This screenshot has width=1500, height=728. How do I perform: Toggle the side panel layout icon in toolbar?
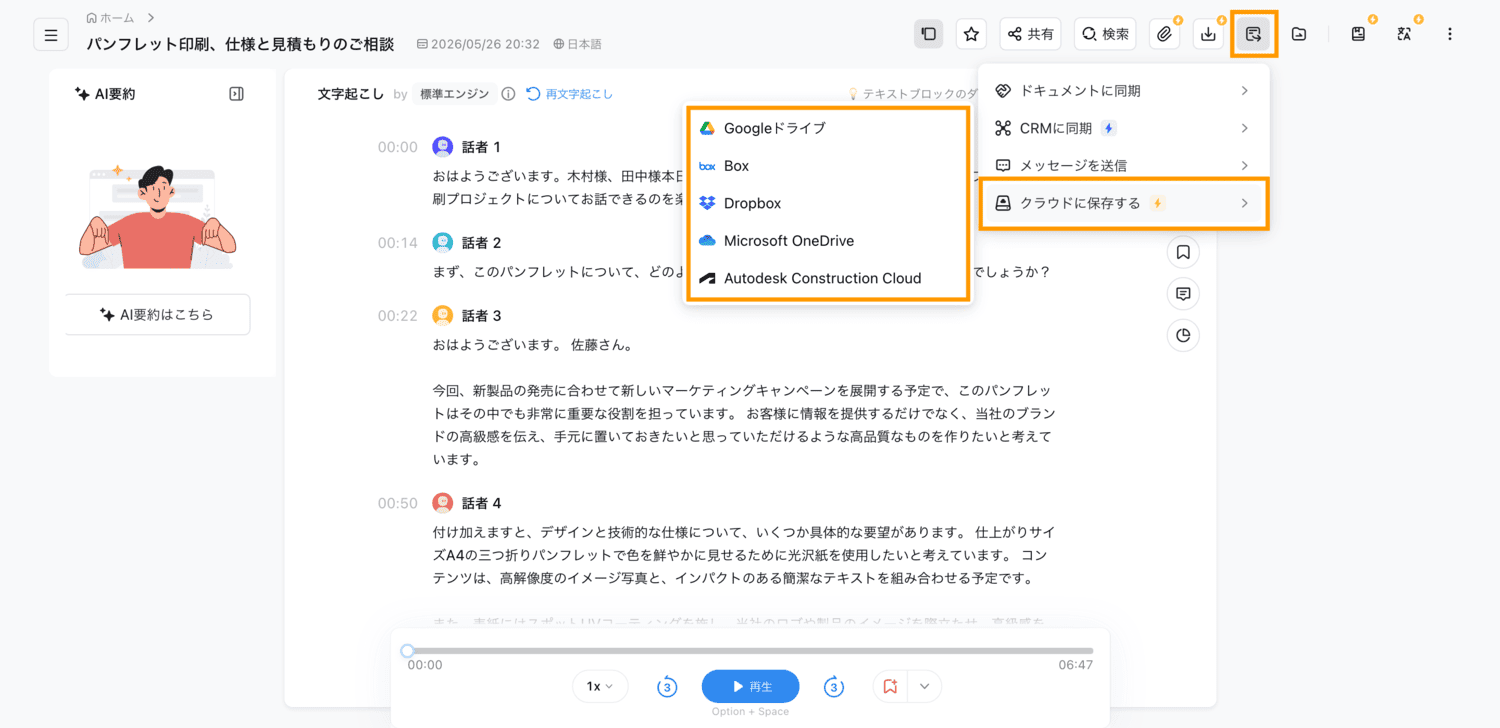pyautogui.click(x=928, y=34)
